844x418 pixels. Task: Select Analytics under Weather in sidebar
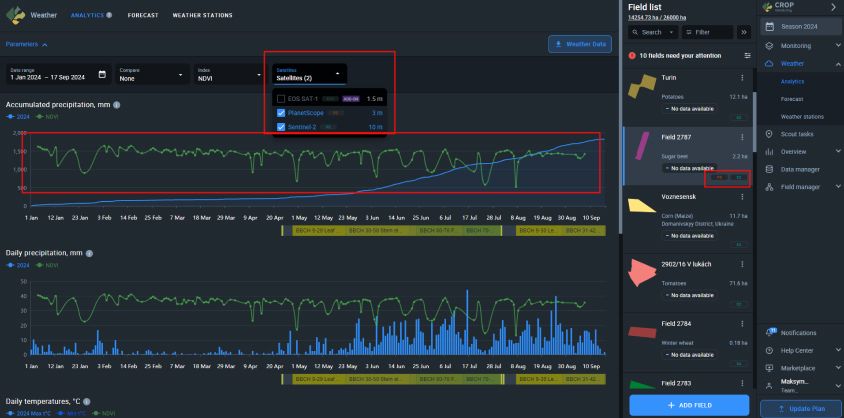(792, 82)
